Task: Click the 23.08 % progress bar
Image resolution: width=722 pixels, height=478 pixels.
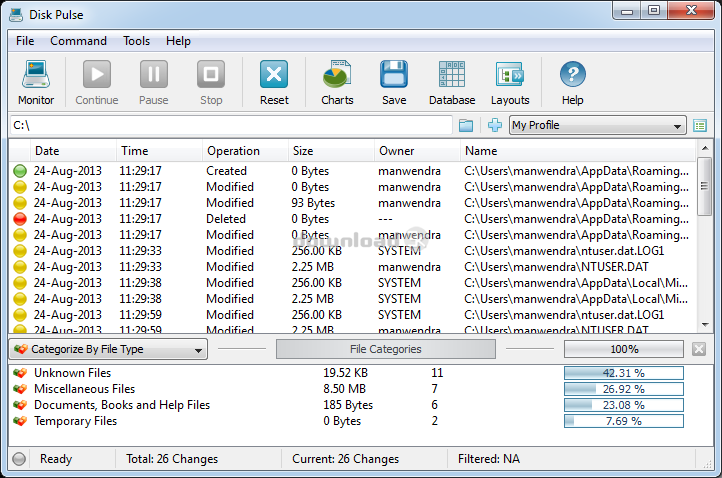Action: coord(624,405)
